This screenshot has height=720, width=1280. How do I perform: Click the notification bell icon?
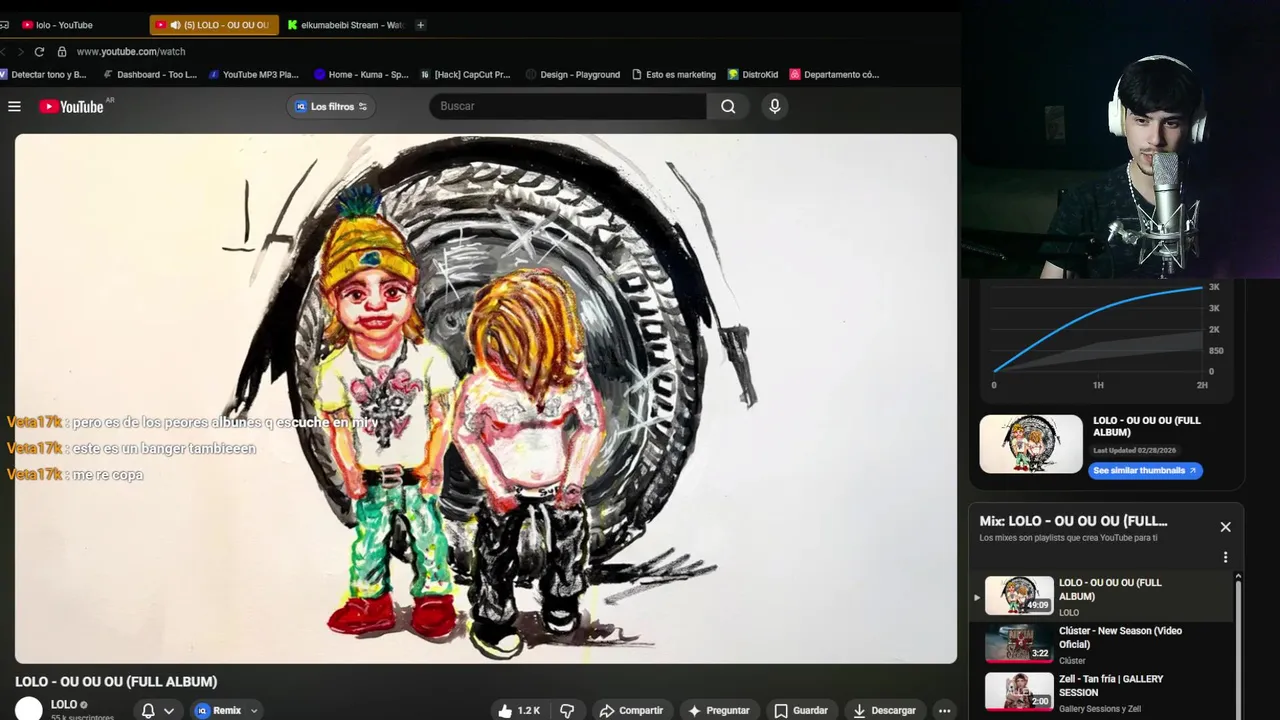148,711
